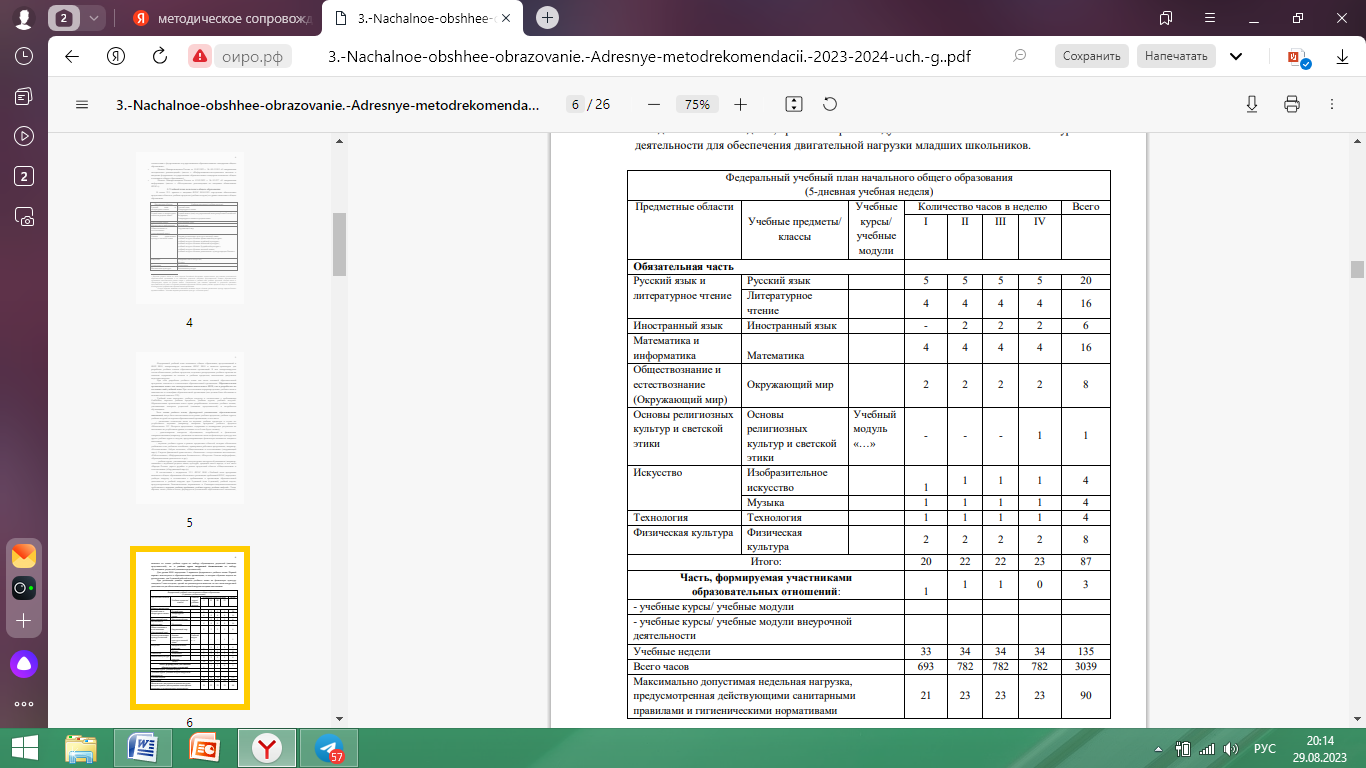The height and width of the screenshot is (768, 1366).
Task: Download the PDF from viewer toolbar
Action: coord(1252,104)
